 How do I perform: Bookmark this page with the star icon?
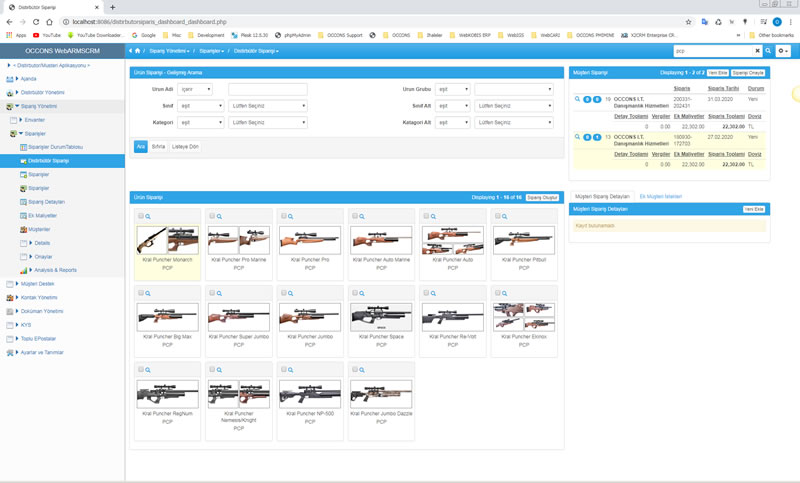pos(688,22)
